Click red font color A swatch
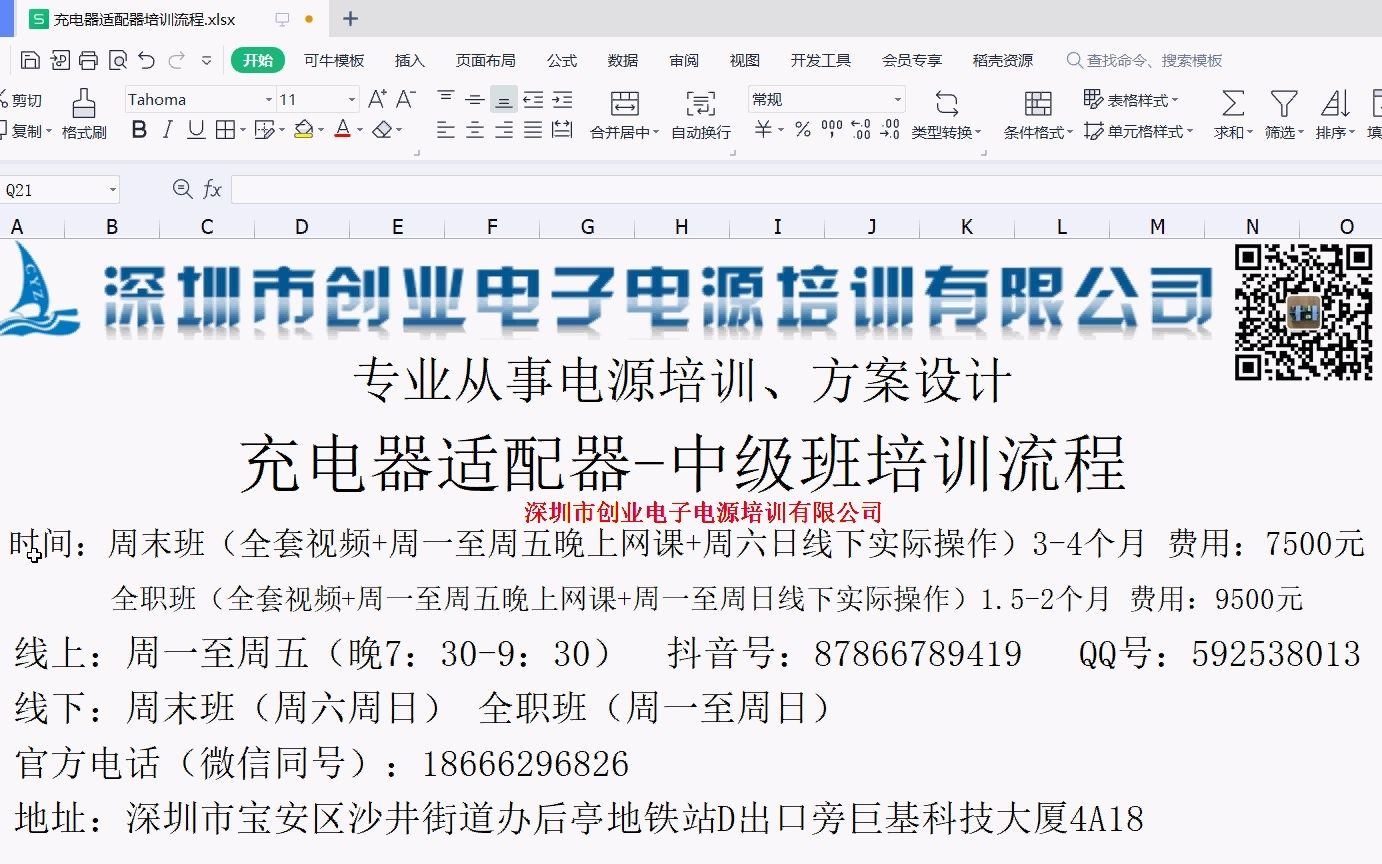 [x=342, y=130]
